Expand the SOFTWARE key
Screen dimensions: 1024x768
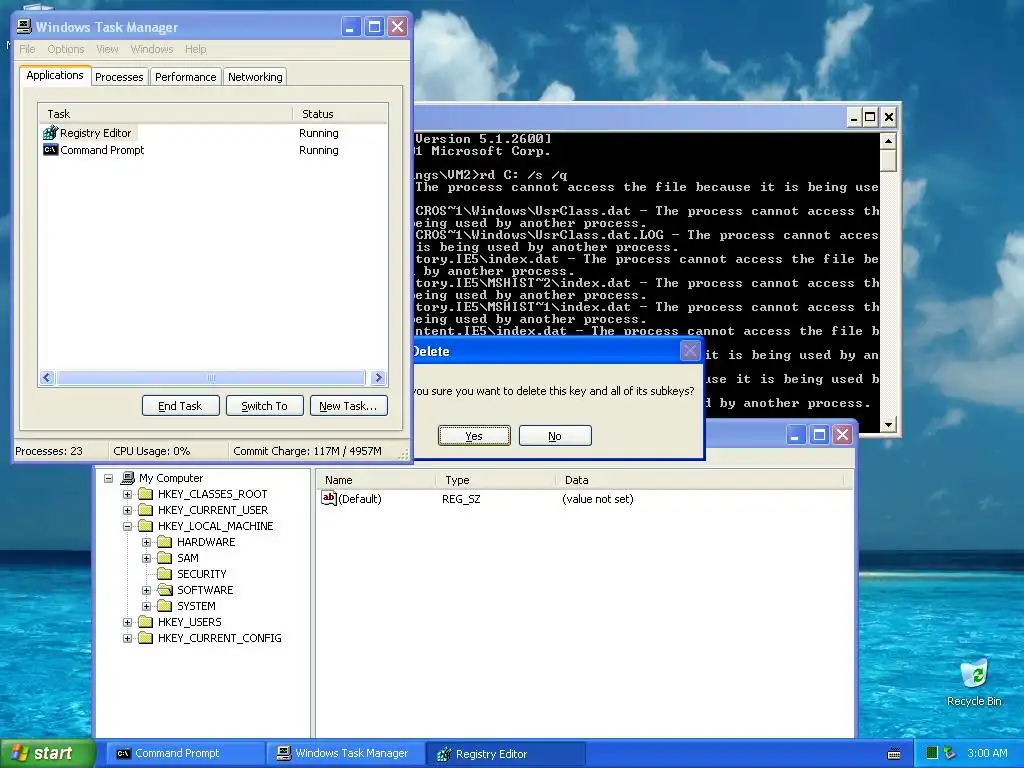pos(146,590)
